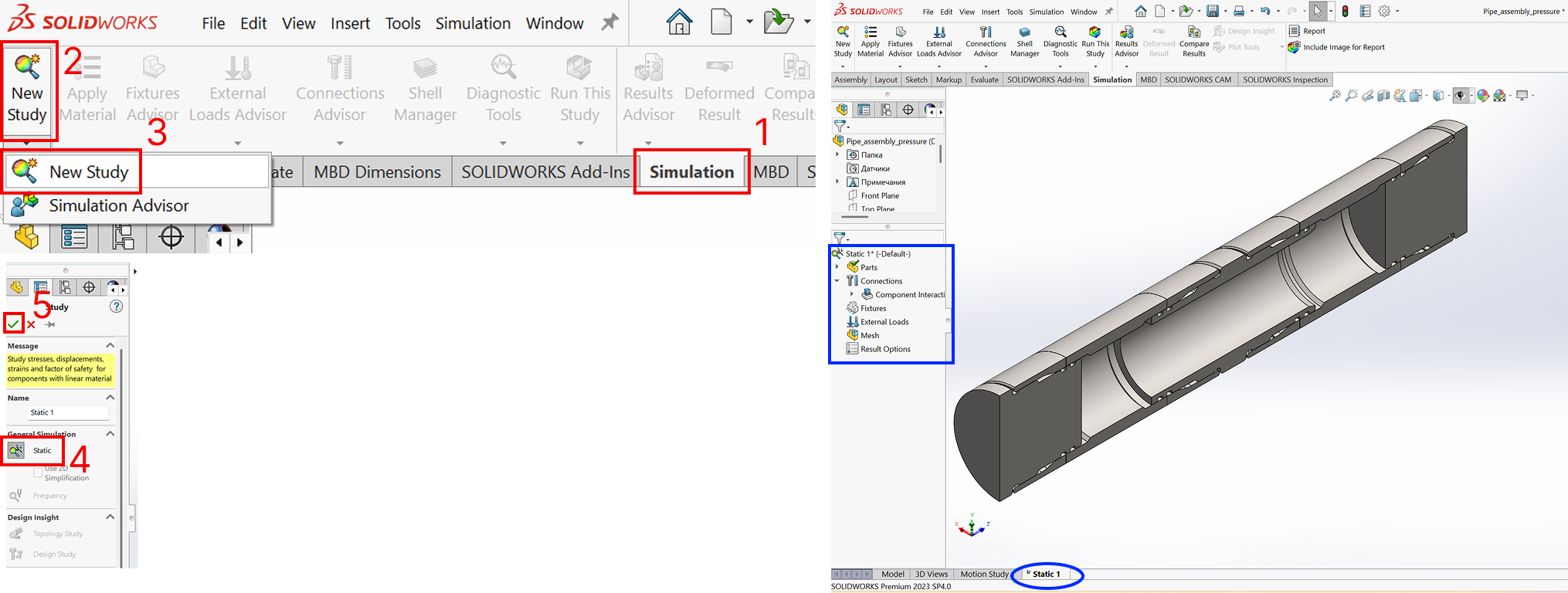The image size is (1568, 593).
Task: Click External Loads Advisor in full SolidWorks window
Action: tap(939, 42)
